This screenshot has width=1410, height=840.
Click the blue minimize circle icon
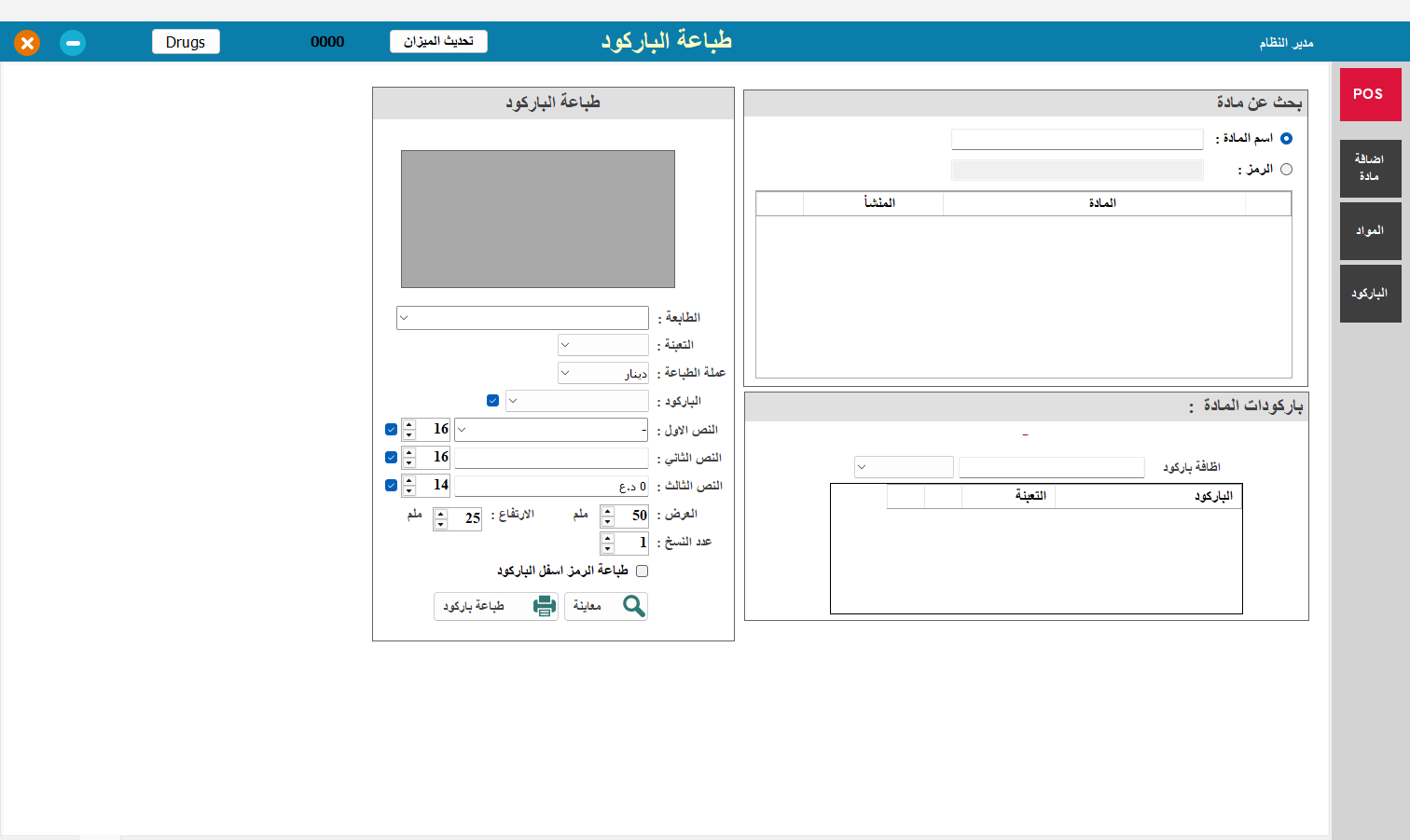coord(73,43)
